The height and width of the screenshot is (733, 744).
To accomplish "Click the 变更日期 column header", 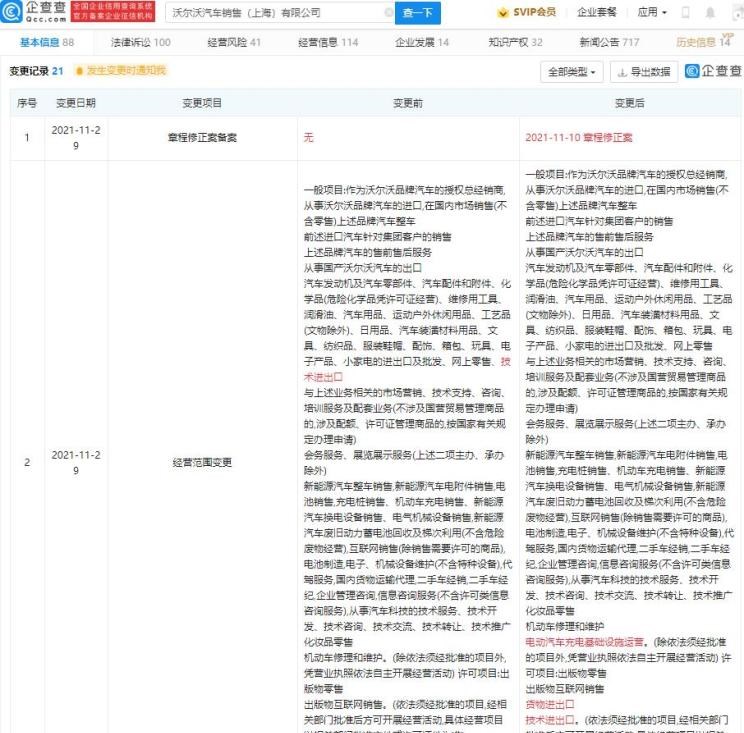I will [x=76, y=103].
